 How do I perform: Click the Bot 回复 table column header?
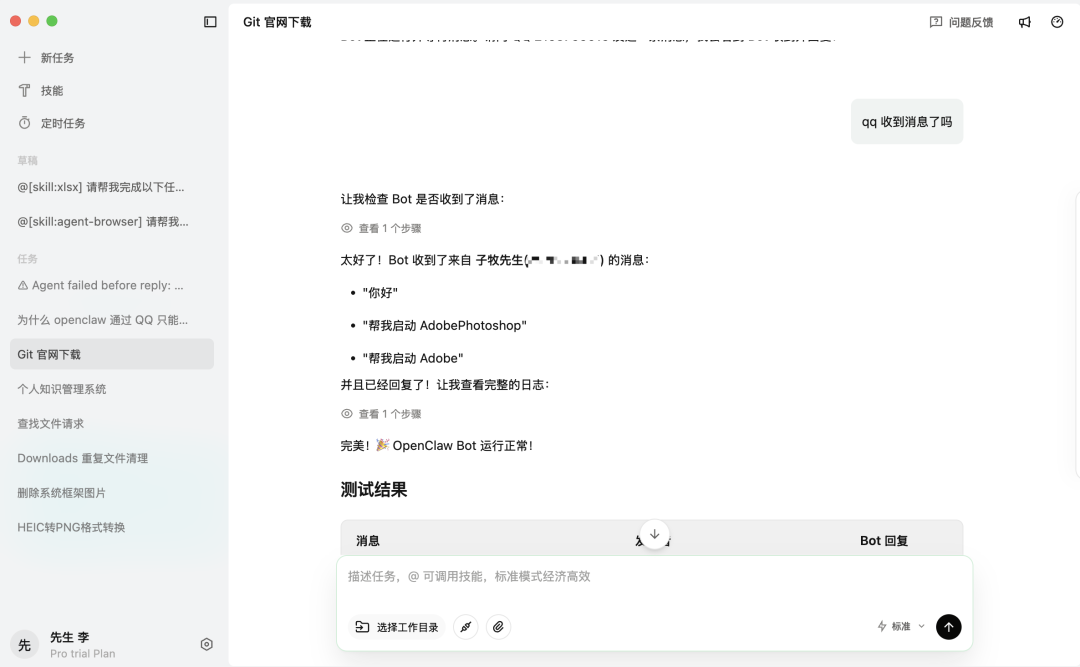point(884,541)
